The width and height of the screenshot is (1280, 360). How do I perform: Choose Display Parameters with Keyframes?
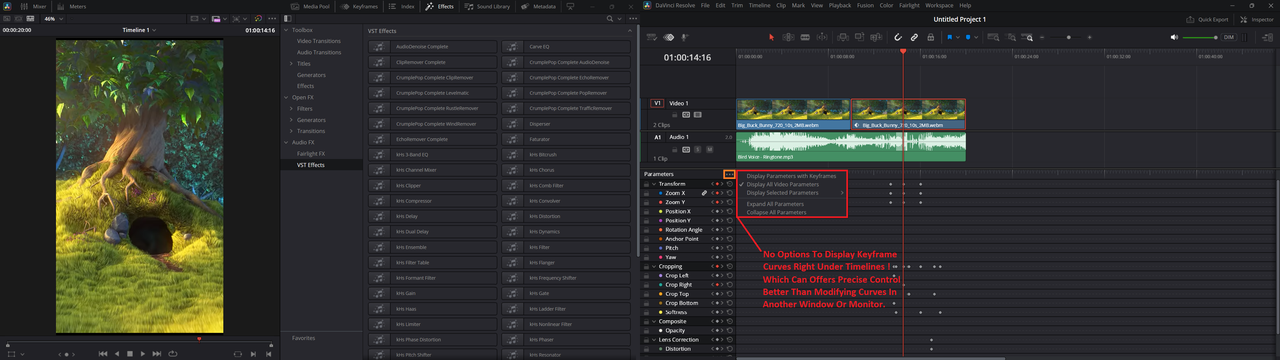(x=791, y=176)
